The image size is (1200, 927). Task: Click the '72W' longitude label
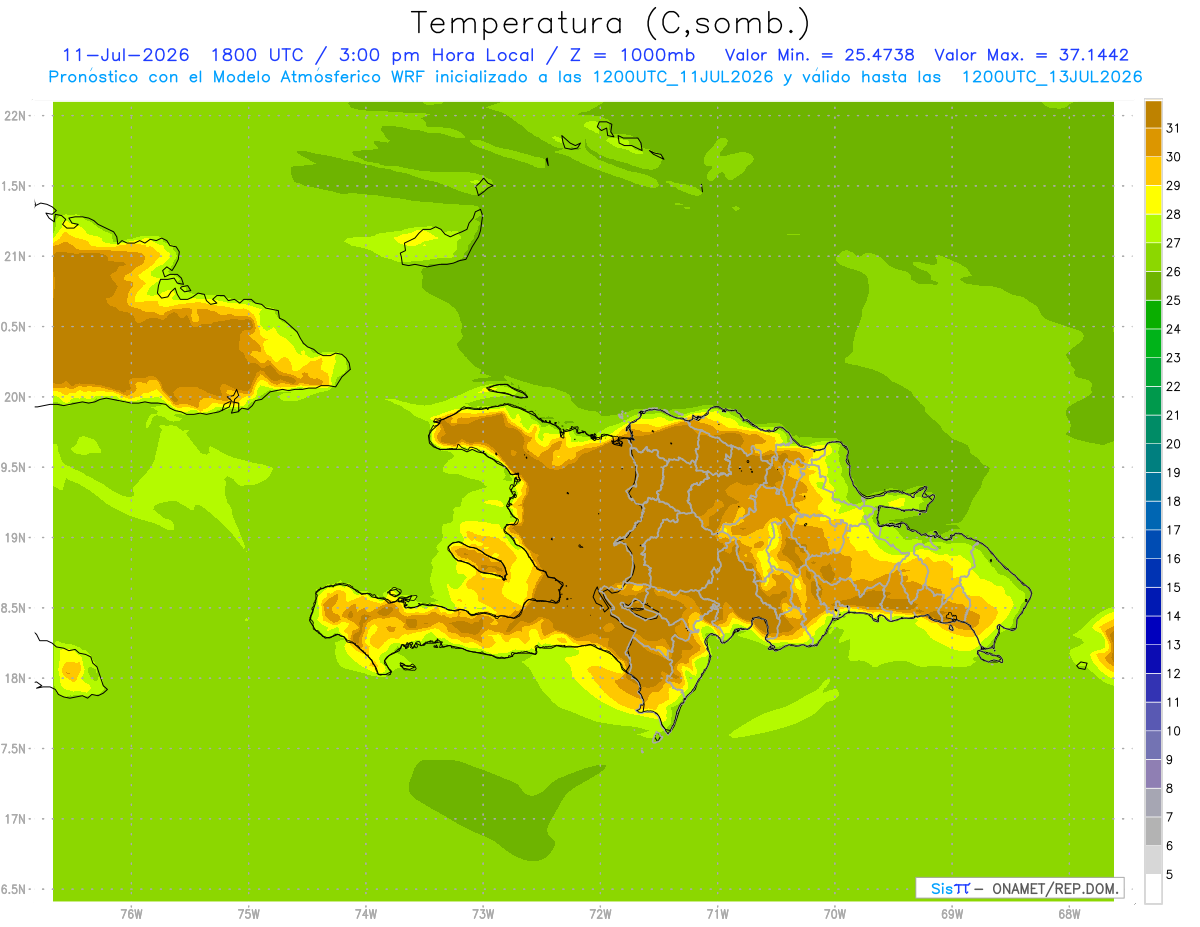[600, 914]
